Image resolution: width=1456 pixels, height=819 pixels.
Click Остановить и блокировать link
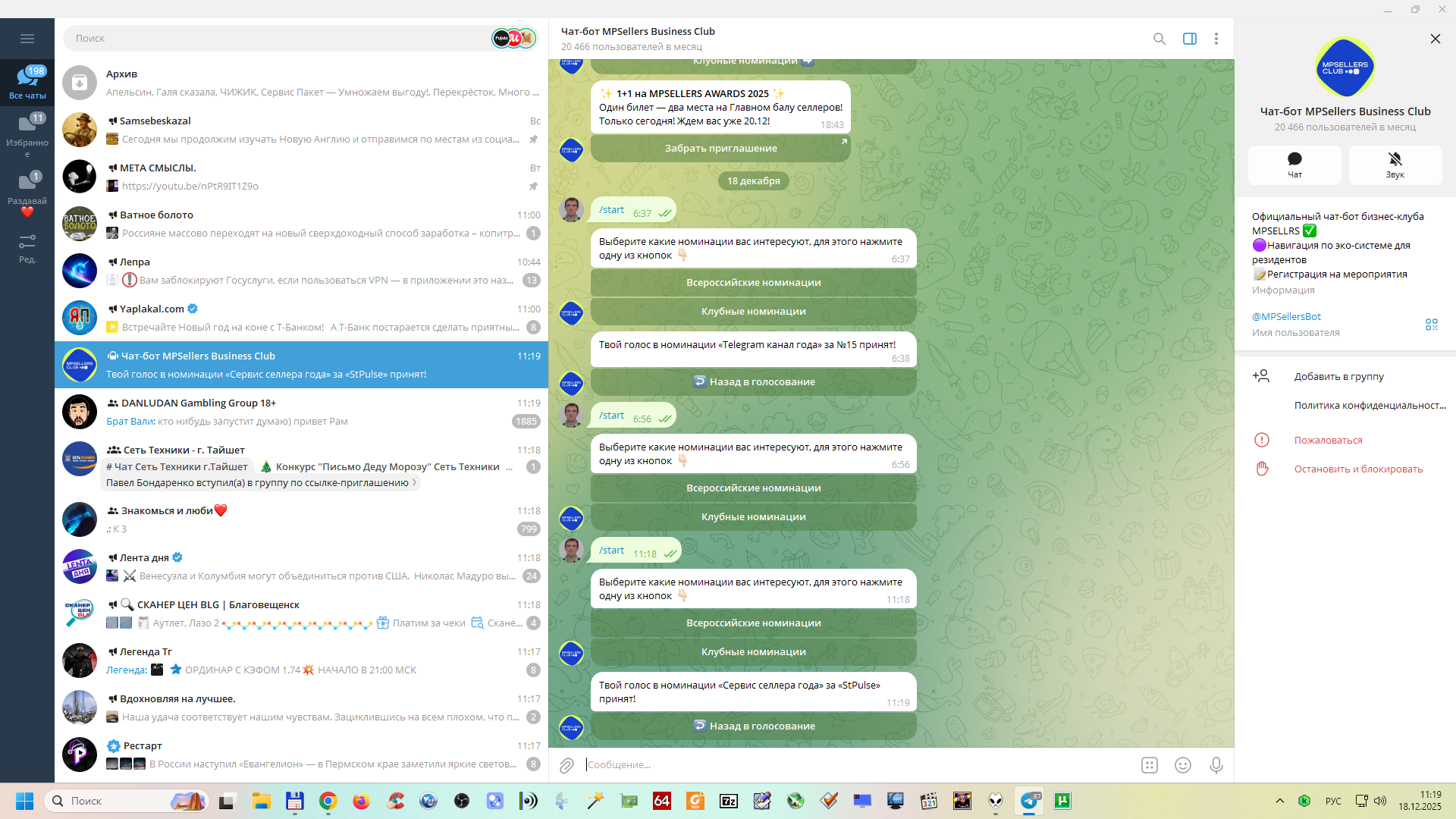pyautogui.click(x=1358, y=469)
